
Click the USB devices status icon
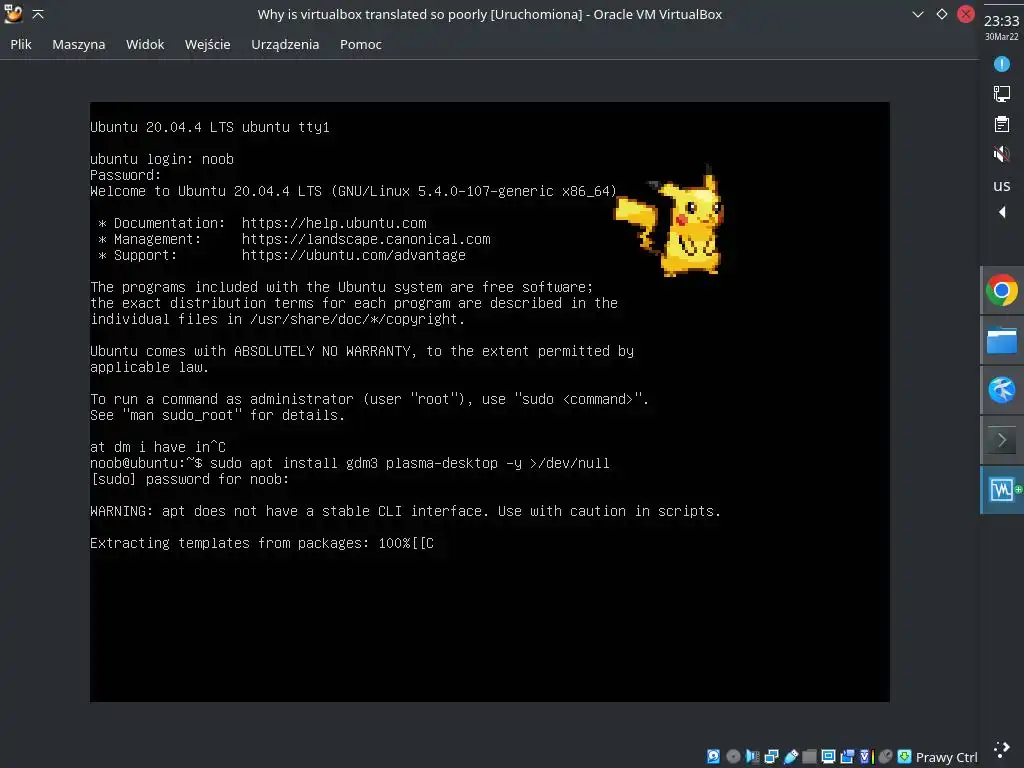[x=791, y=757]
